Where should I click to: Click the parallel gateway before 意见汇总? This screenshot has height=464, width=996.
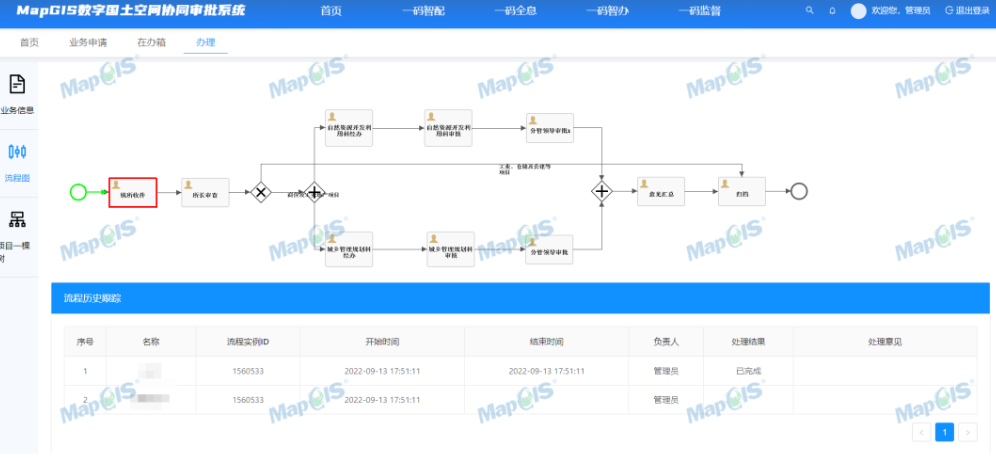(x=602, y=192)
